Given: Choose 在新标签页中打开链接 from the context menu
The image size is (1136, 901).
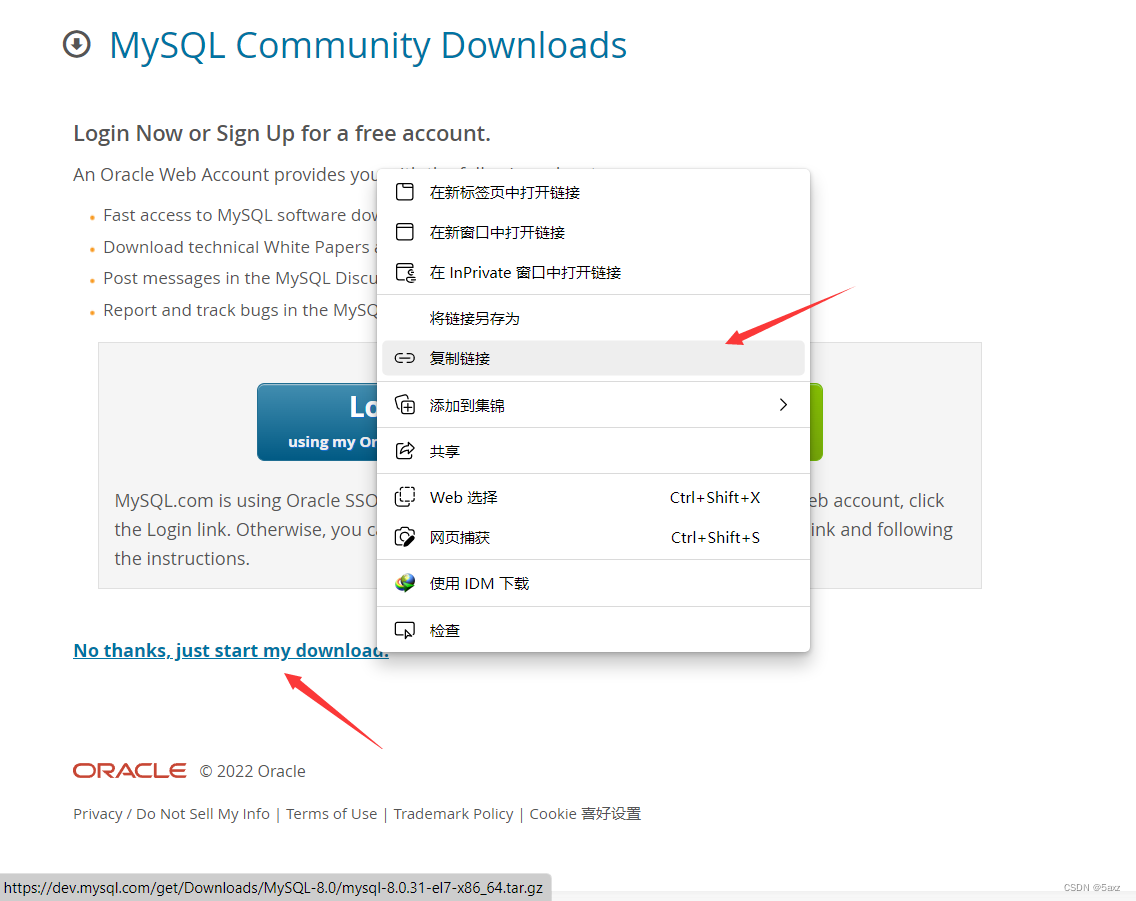Looking at the screenshot, I should pyautogui.click(x=593, y=192).
